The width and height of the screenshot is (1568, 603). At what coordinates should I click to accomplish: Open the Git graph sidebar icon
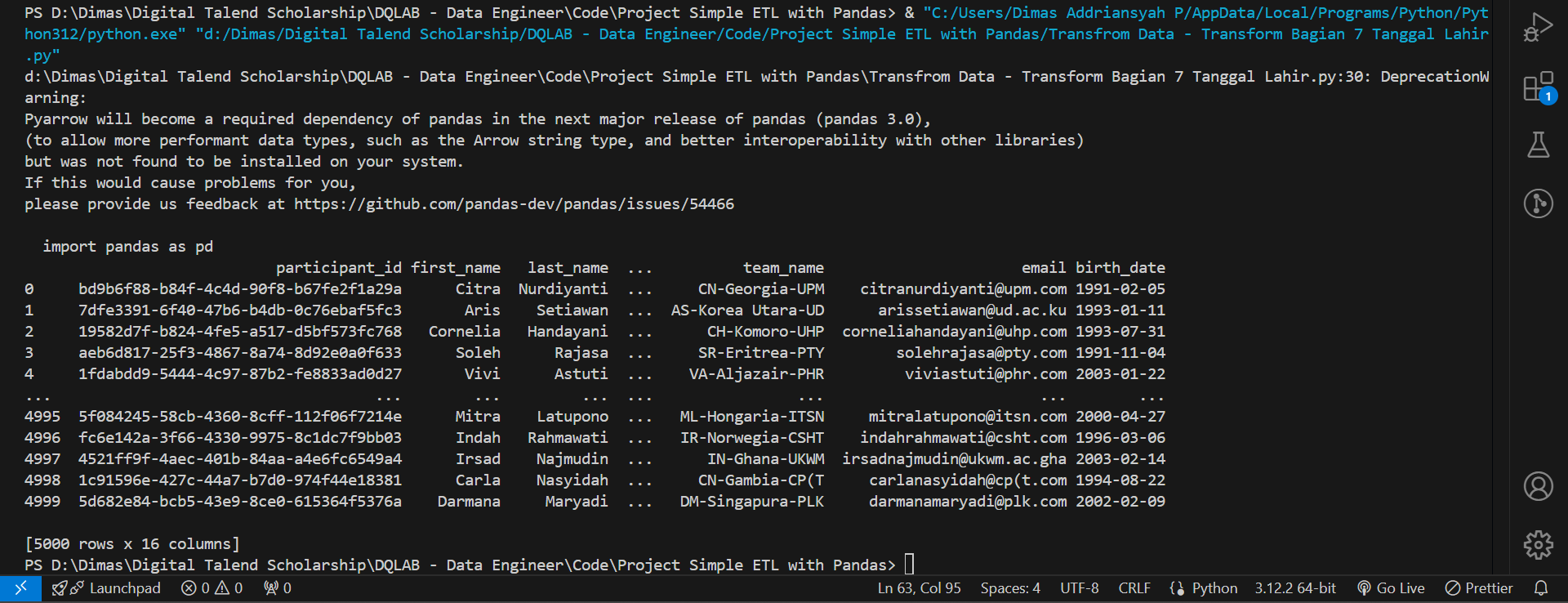coord(1538,203)
